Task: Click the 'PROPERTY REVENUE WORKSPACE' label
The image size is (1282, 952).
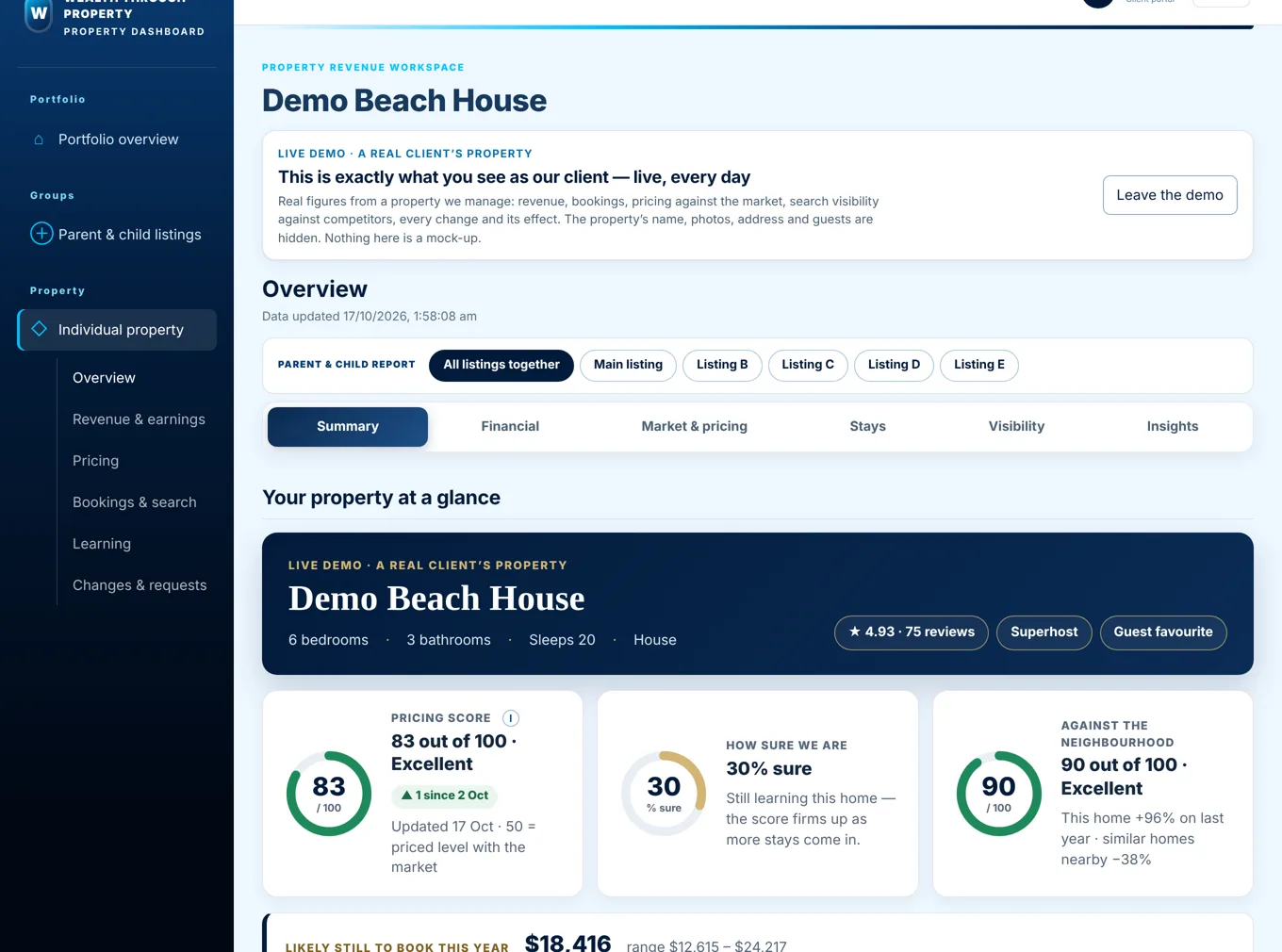Action: (363, 68)
